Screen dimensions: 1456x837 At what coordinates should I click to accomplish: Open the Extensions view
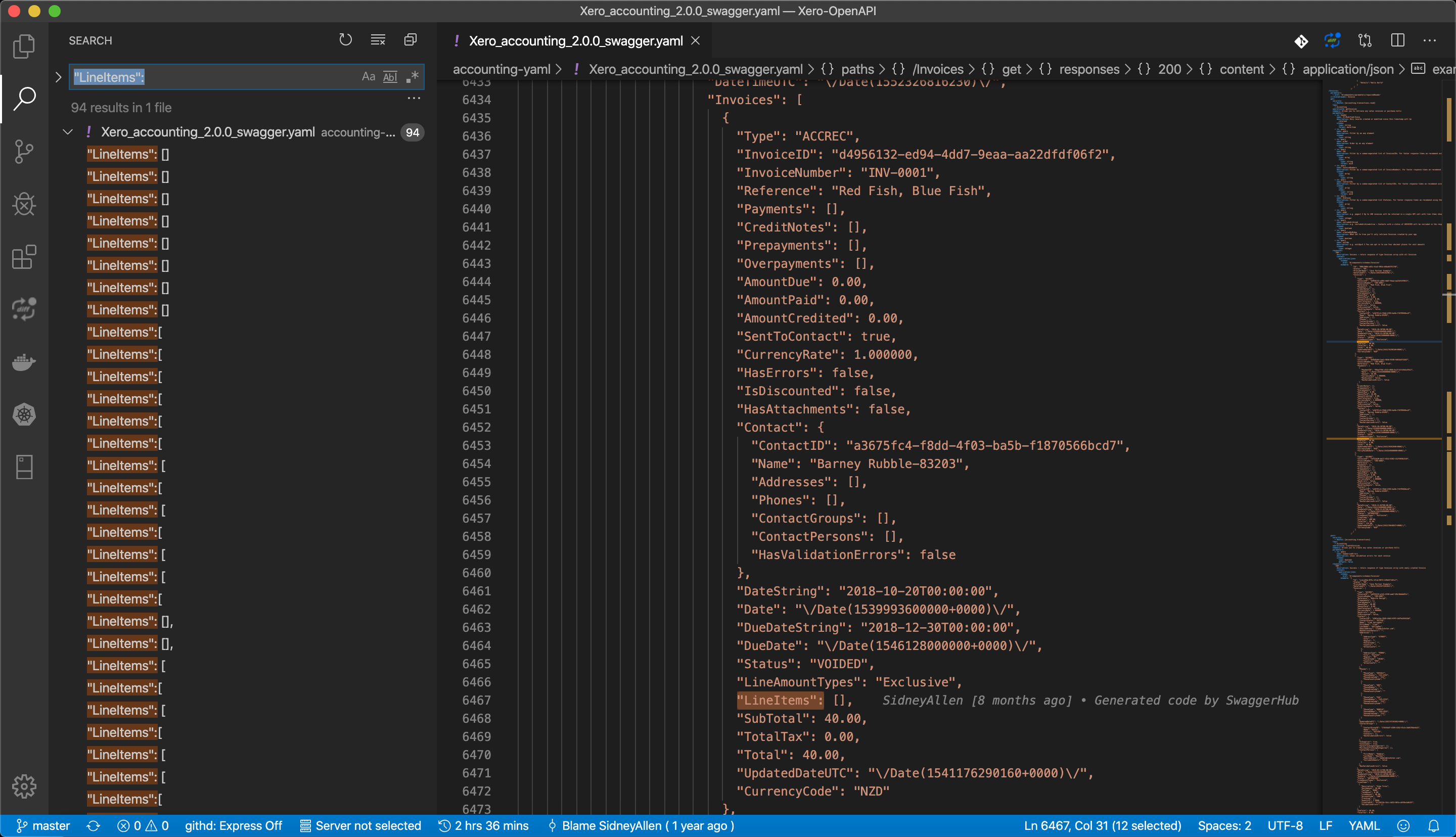[x=24, y=257]
